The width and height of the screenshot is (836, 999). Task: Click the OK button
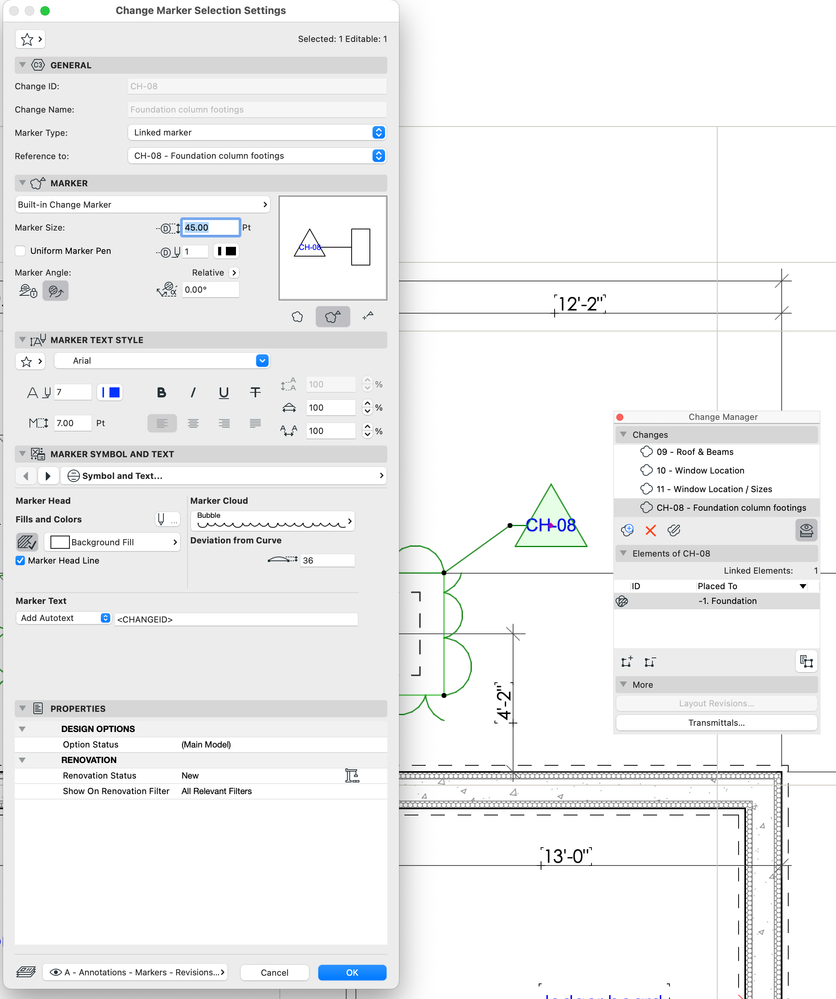(x=352, y=972)
